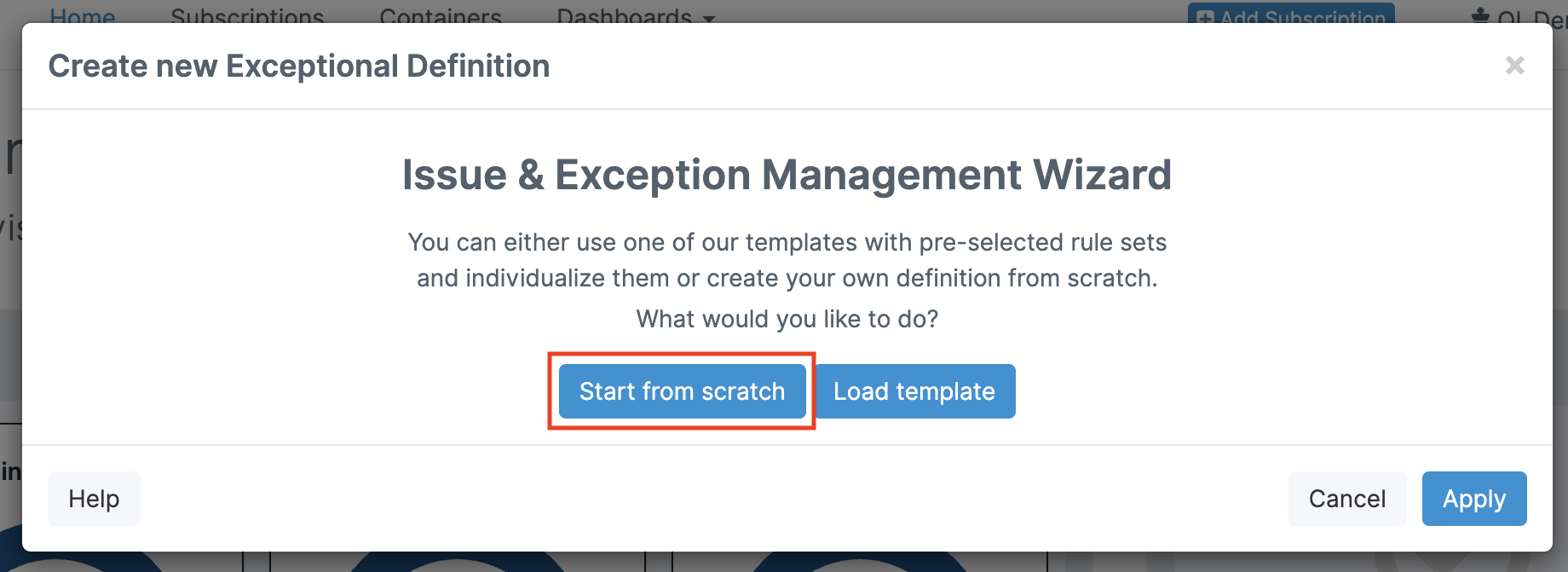Click the dimmed backdrop outside the dialog
1568x572 pixels.
point(10,341)
